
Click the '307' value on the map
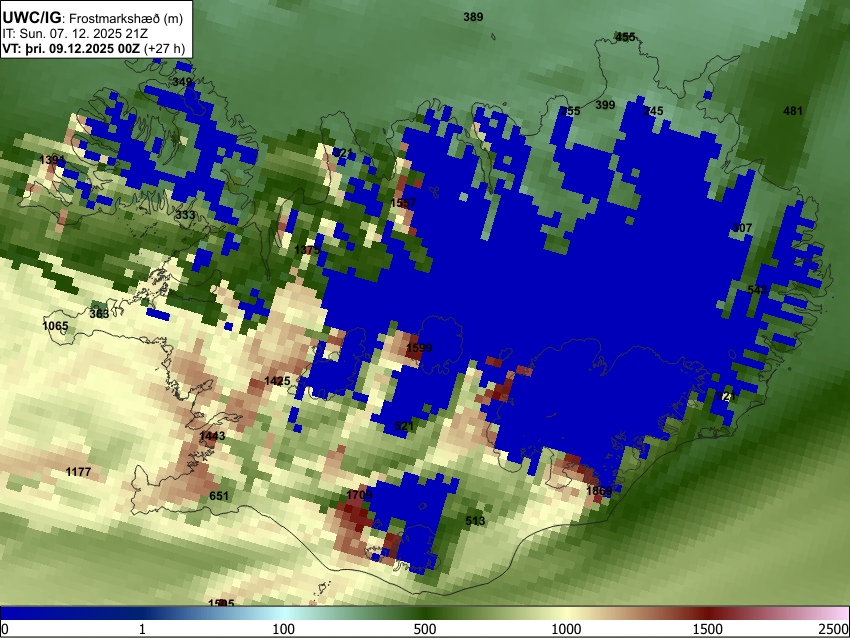742,228
